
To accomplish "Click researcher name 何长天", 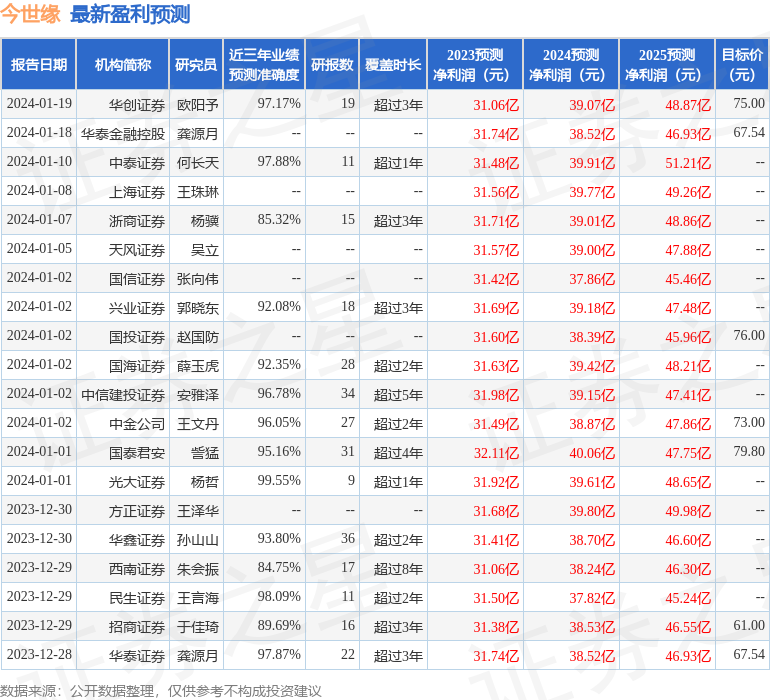I will pyautogui.click(x=197, y=163).
